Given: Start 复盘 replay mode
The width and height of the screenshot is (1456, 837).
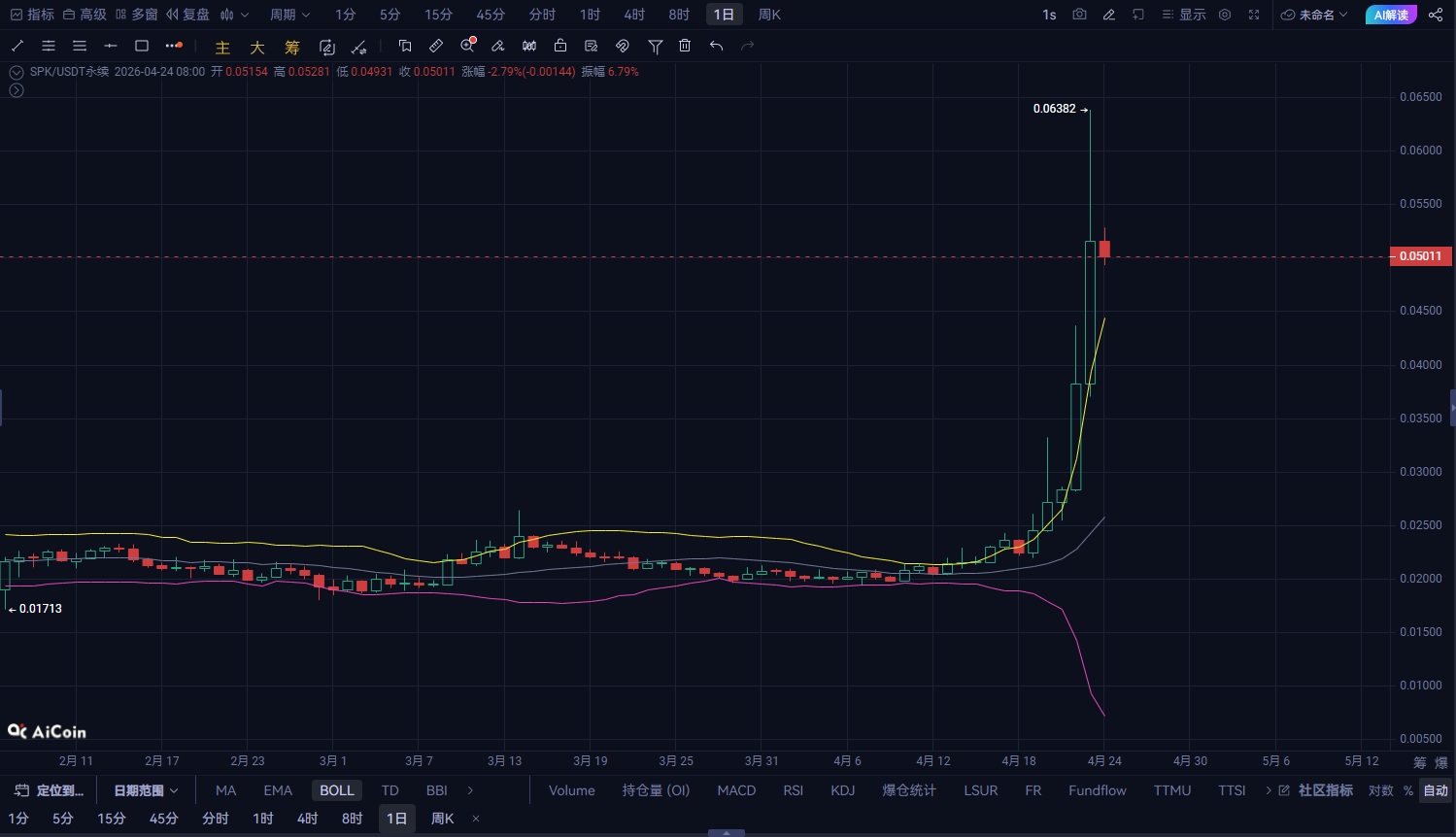Looking at the screenshot, I should coord(187,15).
